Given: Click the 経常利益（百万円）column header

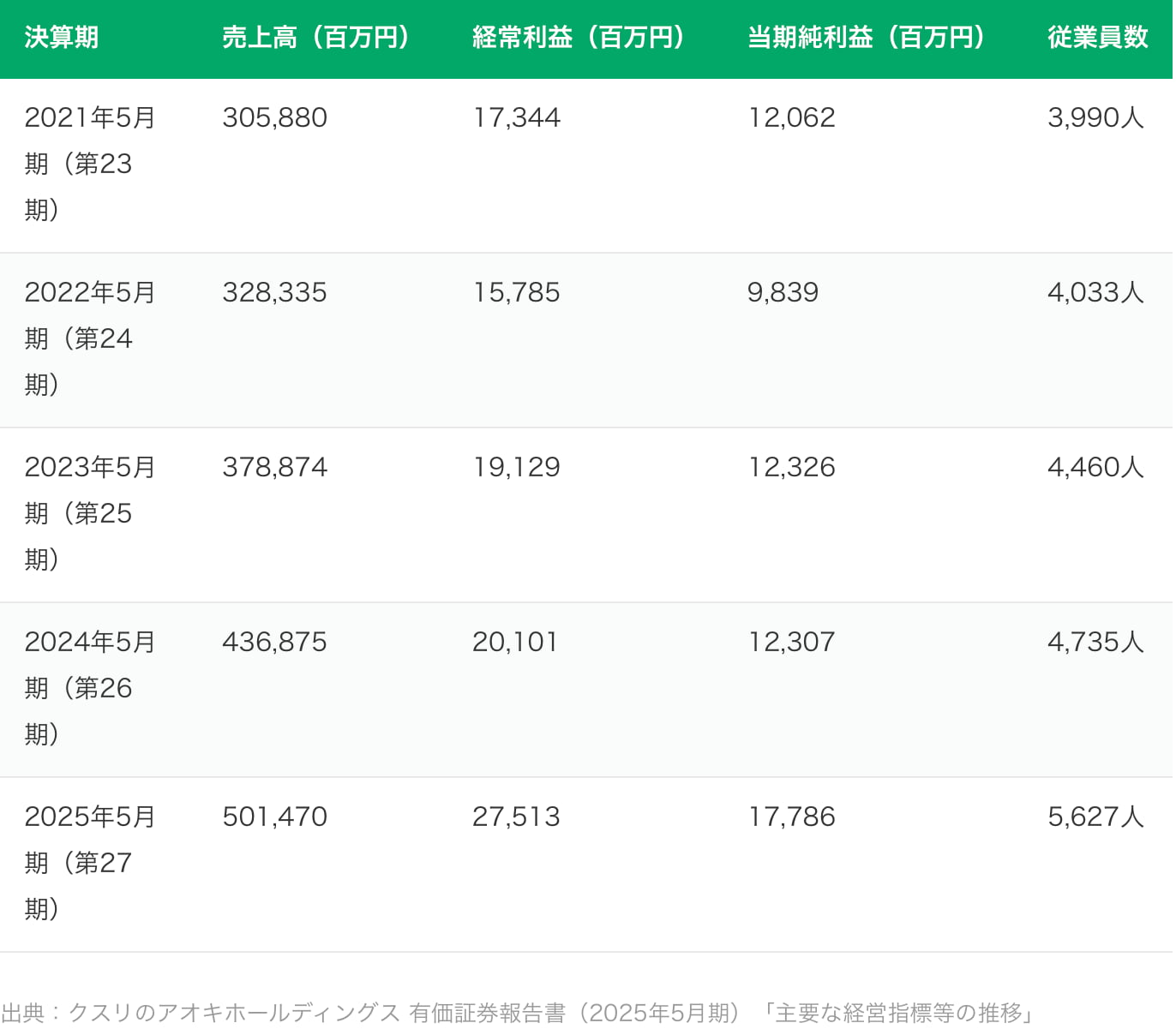Looking at the screenshot, I should (x=578, y=38).
